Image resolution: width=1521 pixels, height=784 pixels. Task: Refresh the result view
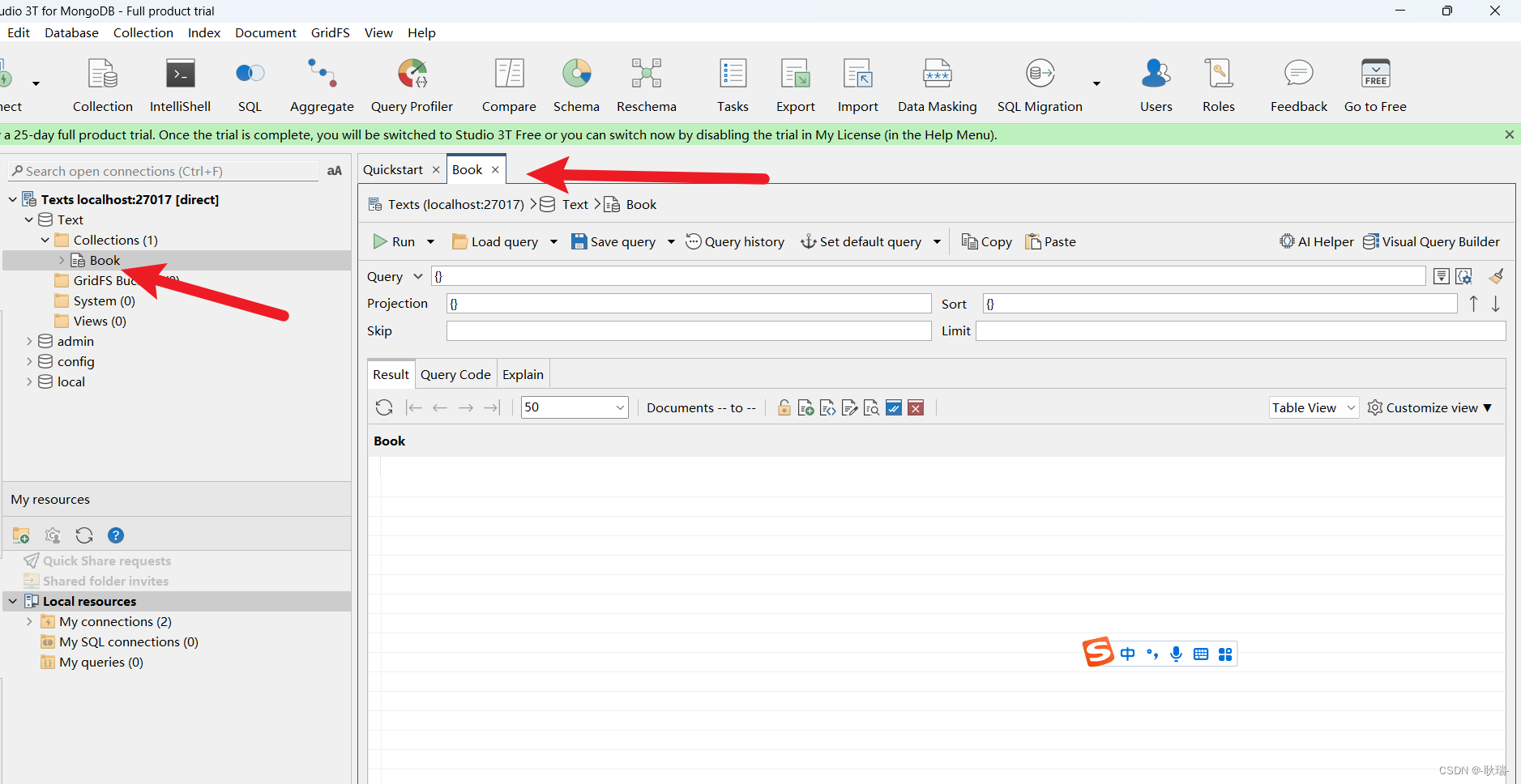tap(384, 407)
